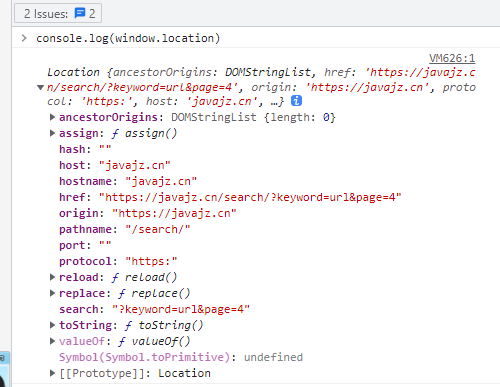Collapse the Location object tree
500x387 pixels.
(x=40, y=88)
